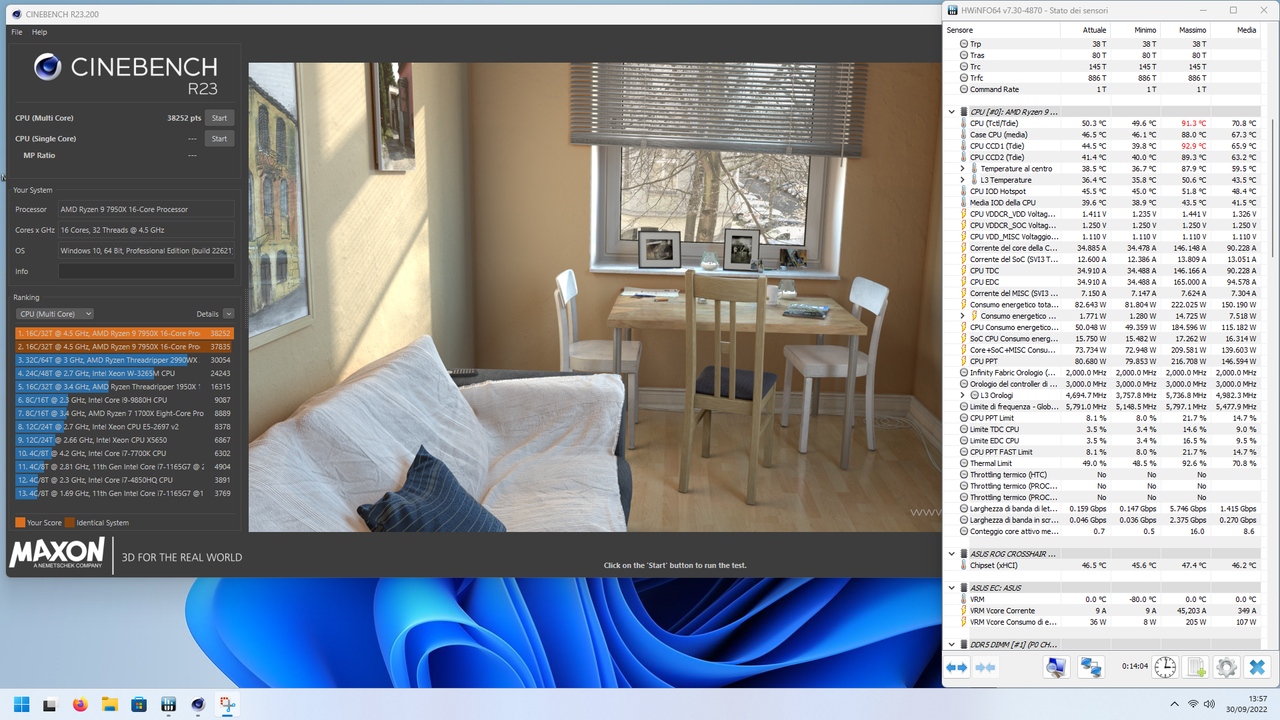Click HWiNFO expand columns double-arrow icon
This screenshot has height=720, width=1280.
[957, 667]
